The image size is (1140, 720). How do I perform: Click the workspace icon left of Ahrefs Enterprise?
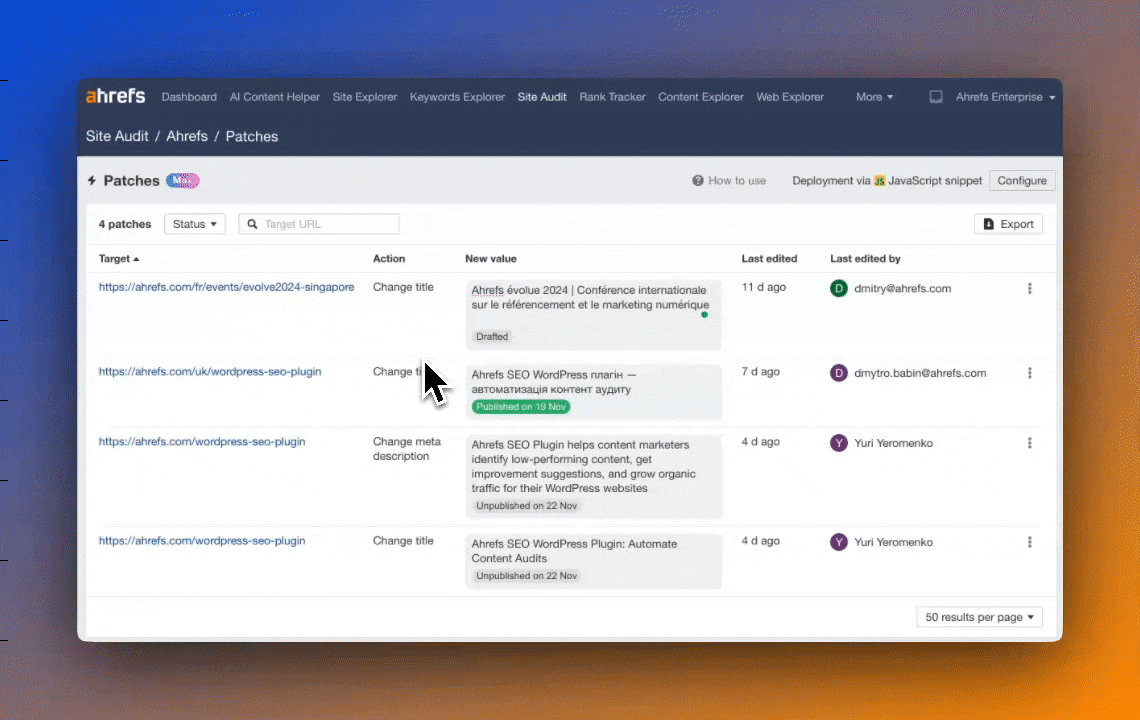935,97
